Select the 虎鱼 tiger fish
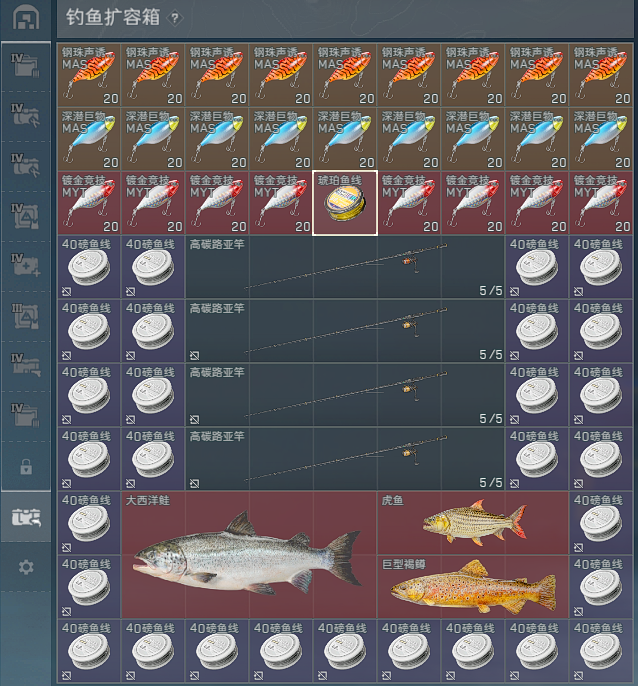This screenshot has height=686, width=638. [x=473, y=523]
